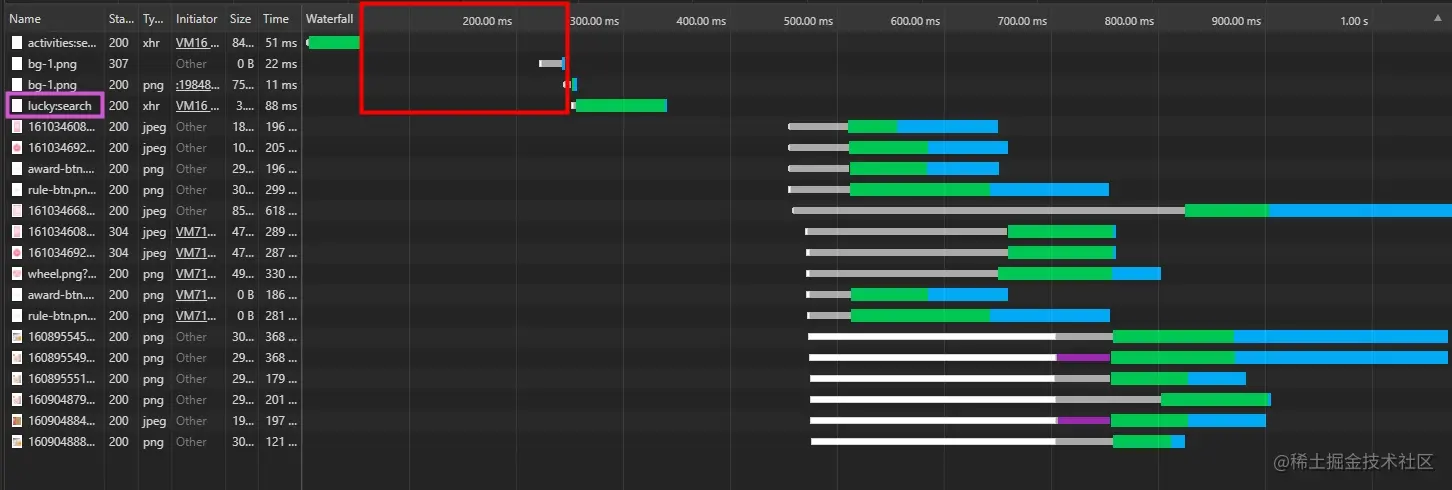Click green waterfall bar of lucky:search request
Image resolution: width=1452 pixels, height=490 pixels.
click(621, 106)
